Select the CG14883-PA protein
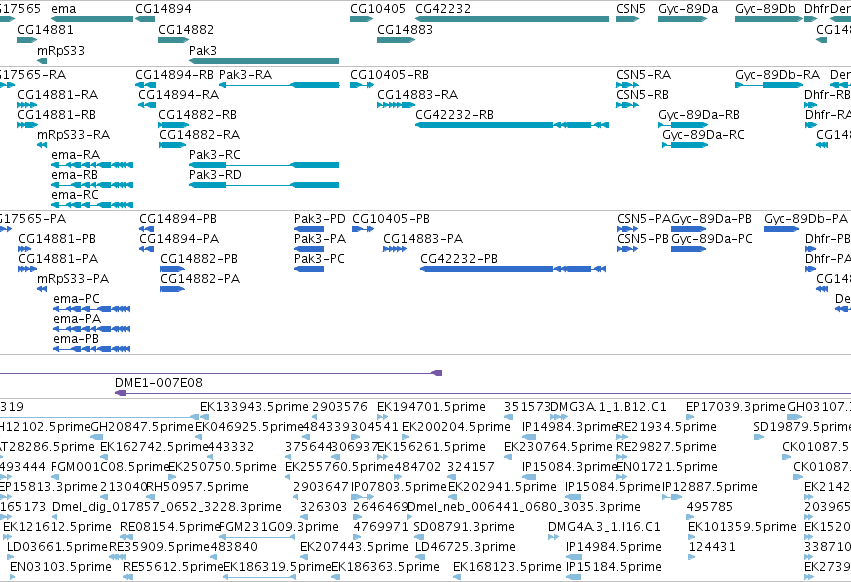The image size is (851, 582). (x=395, y=249)
